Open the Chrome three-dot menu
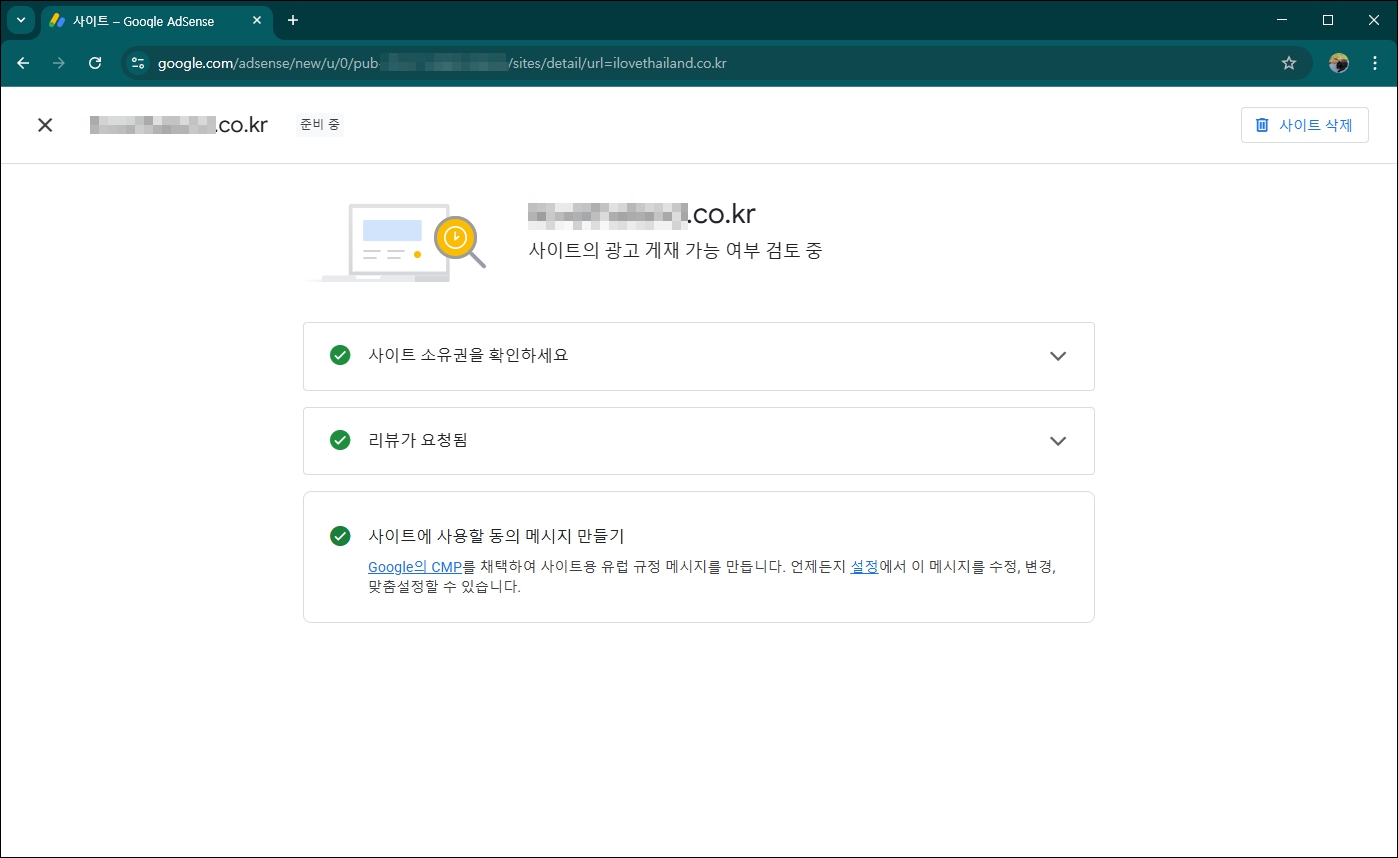The height and width of the screenshot is (858, 1398). (x=1376, y=62)
